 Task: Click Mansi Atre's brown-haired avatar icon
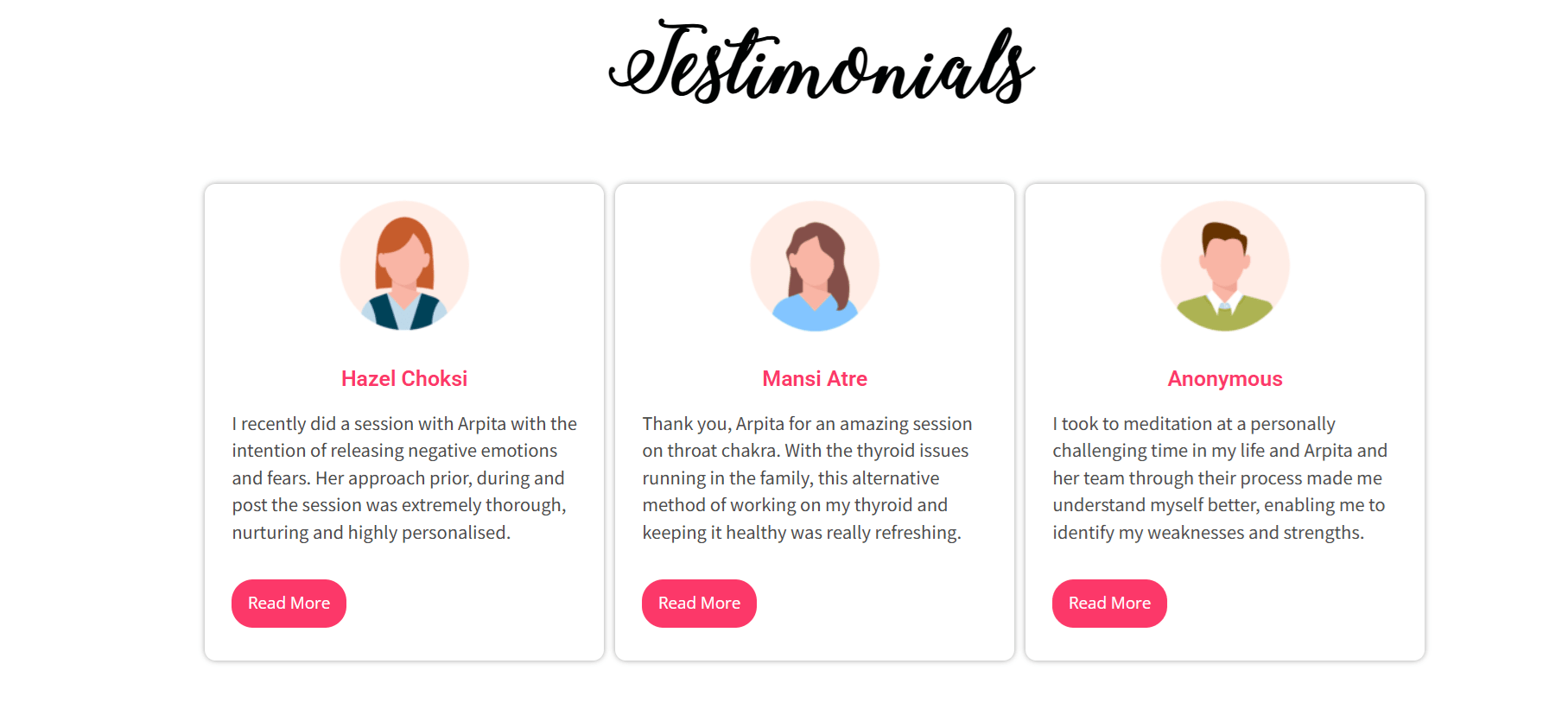pyautogui.click(x=815, y=266)
